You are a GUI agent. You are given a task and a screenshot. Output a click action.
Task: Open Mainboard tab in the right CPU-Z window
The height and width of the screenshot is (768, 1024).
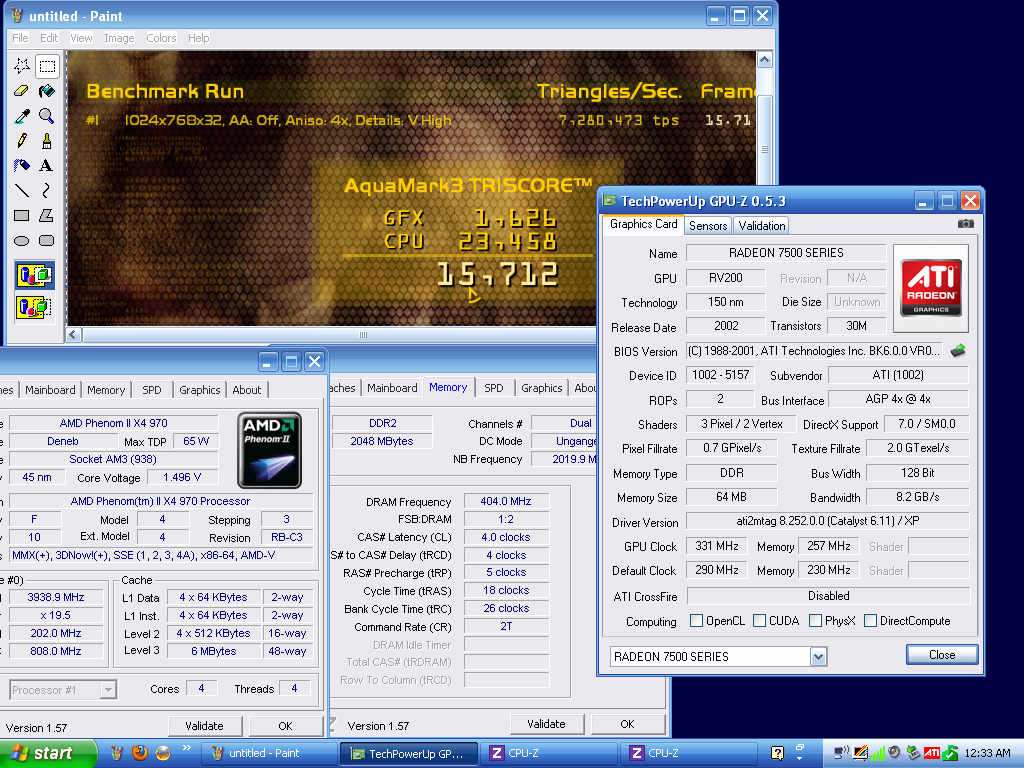(392, 388)
